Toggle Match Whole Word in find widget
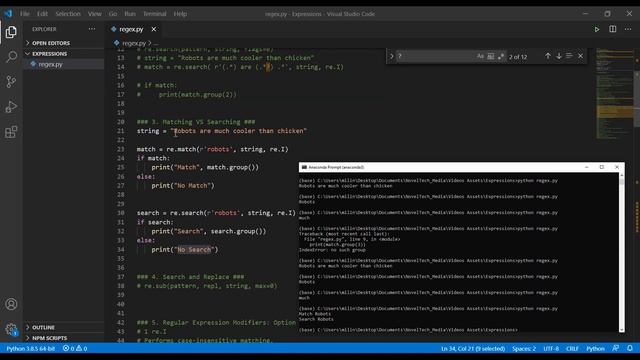This screenshot has height=360, width=640. tap(491, 56)
